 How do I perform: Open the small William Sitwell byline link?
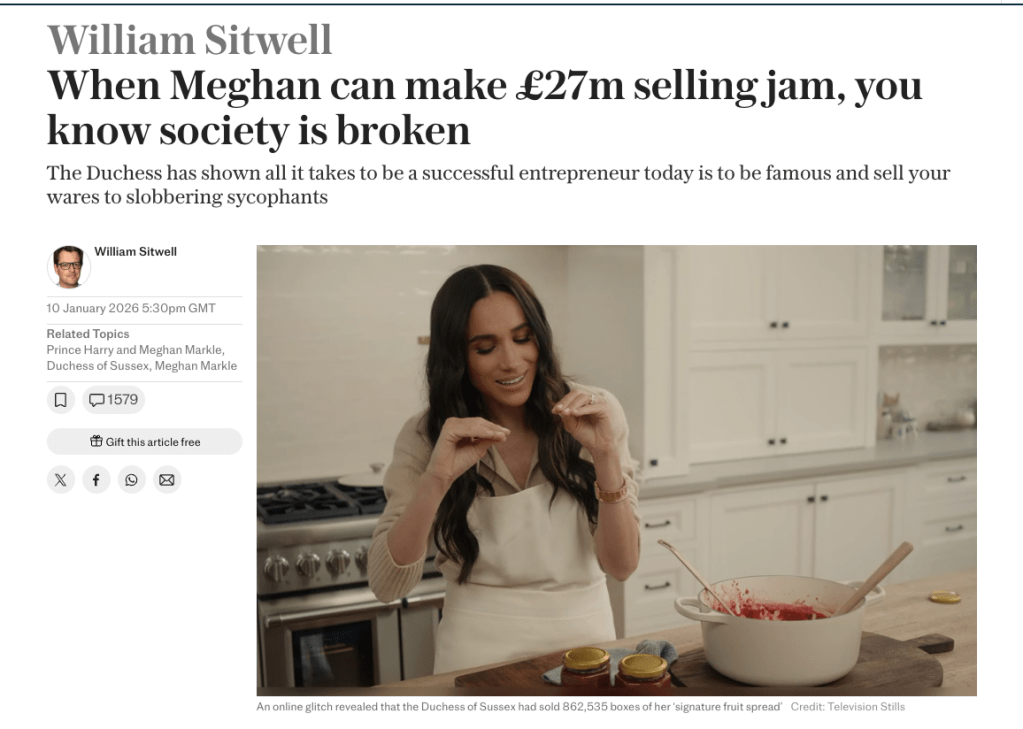(x=136, y=252)
